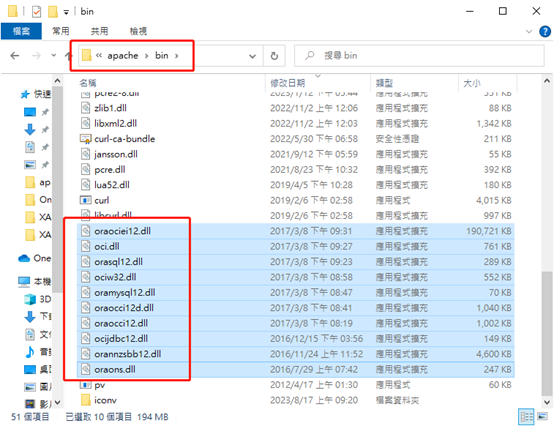
Task: Sort by the 名稱 column header
Action: 88,83
